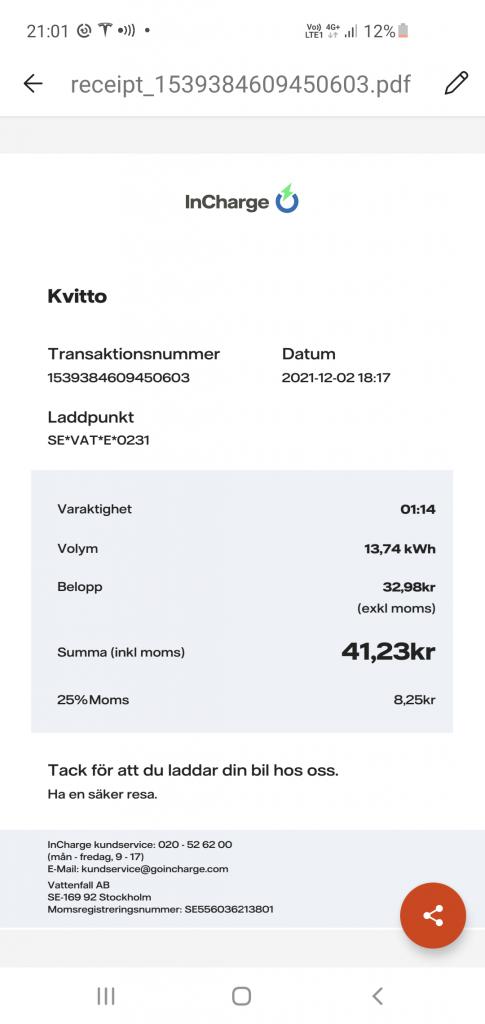This screenshot has width=485, height=1024.
Task: Tap the orange share button
Action: pos(433,915)
